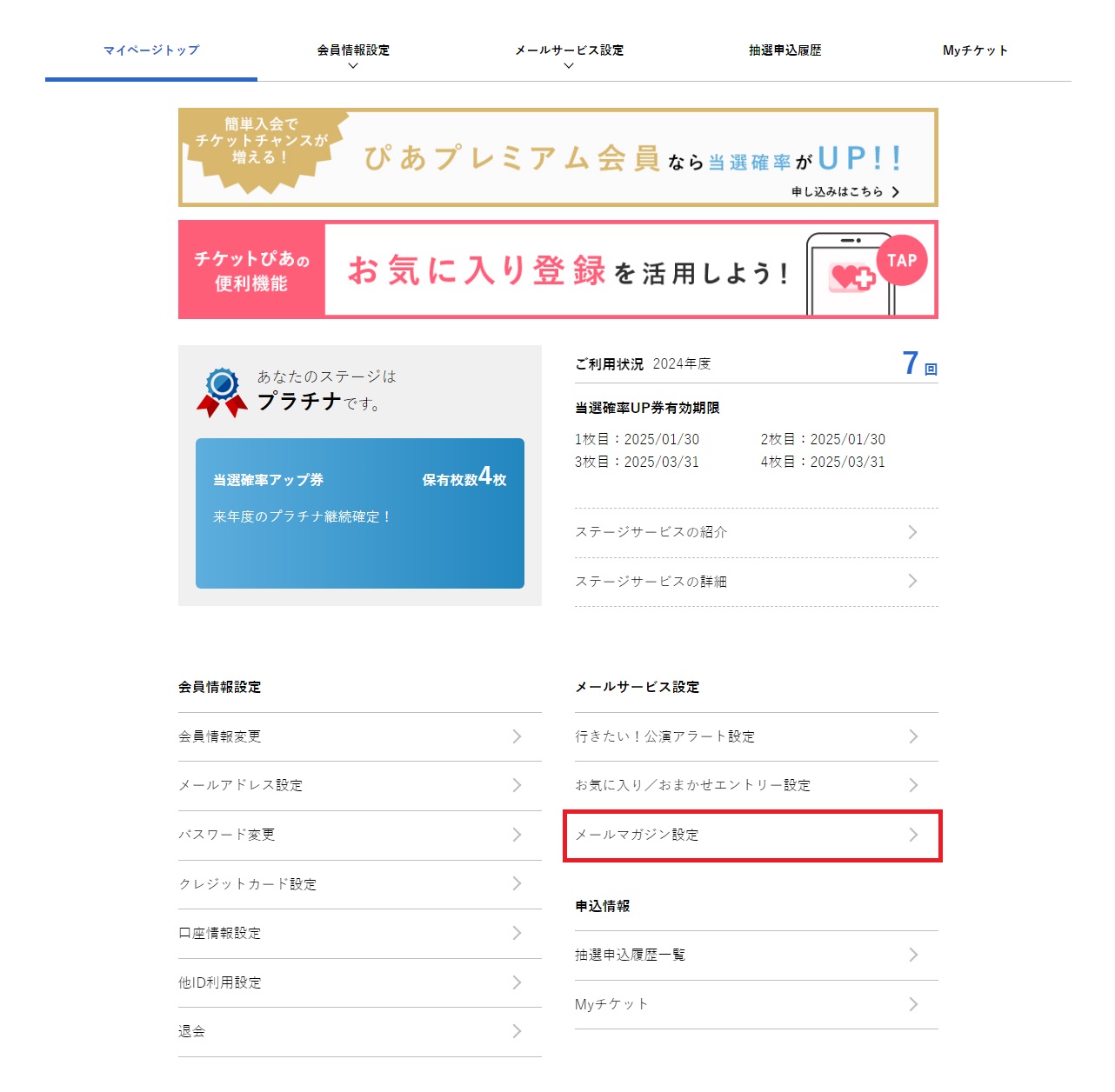The width and height of the screenshot is (1115, 1092).
Task: Click the ぴあプレミアム会員 promotional banner
Action: (557, 157)
